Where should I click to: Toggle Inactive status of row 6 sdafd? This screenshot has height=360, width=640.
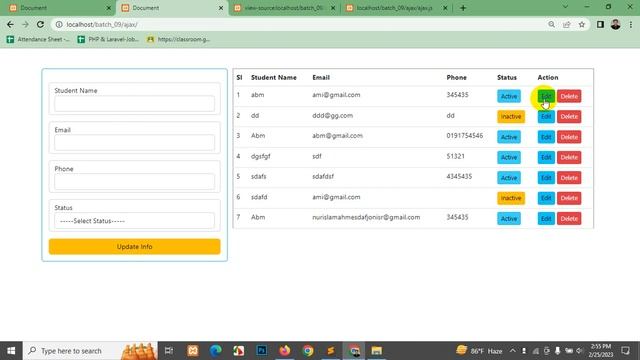click(x=511, y=198)
